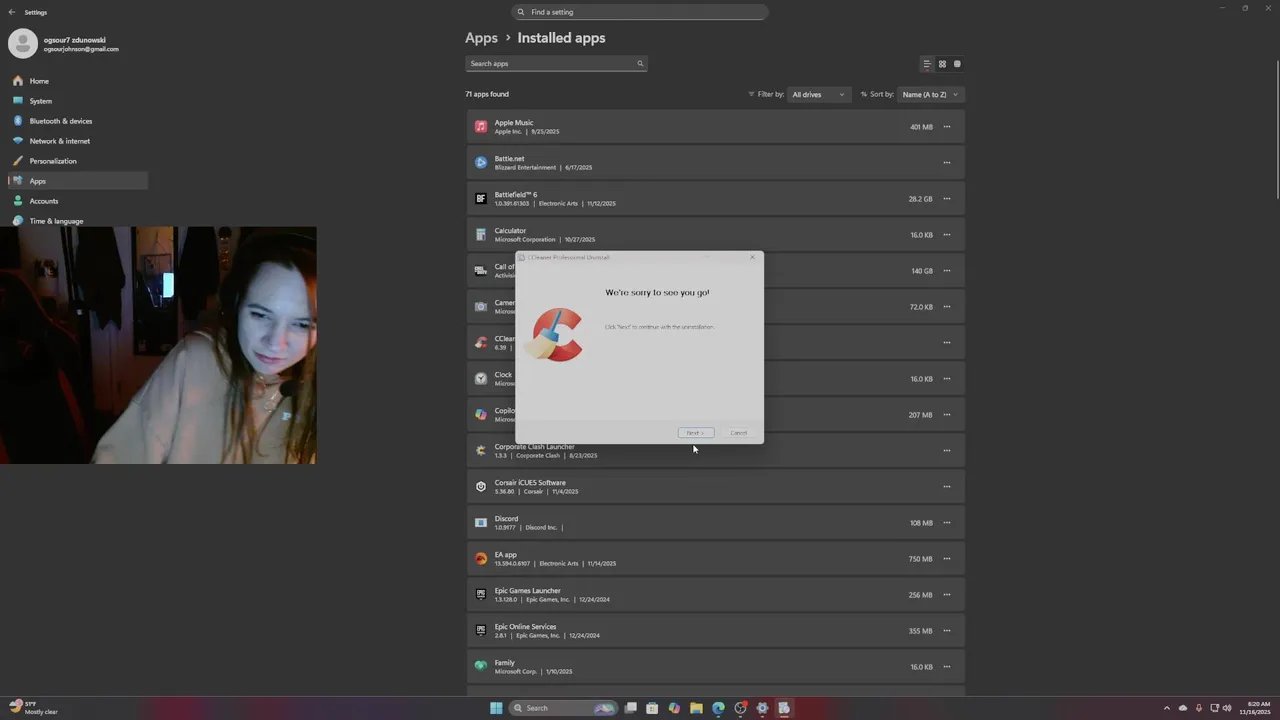Click the Windows Start button
Screen dimensions: 1280x720
point(496,708)
